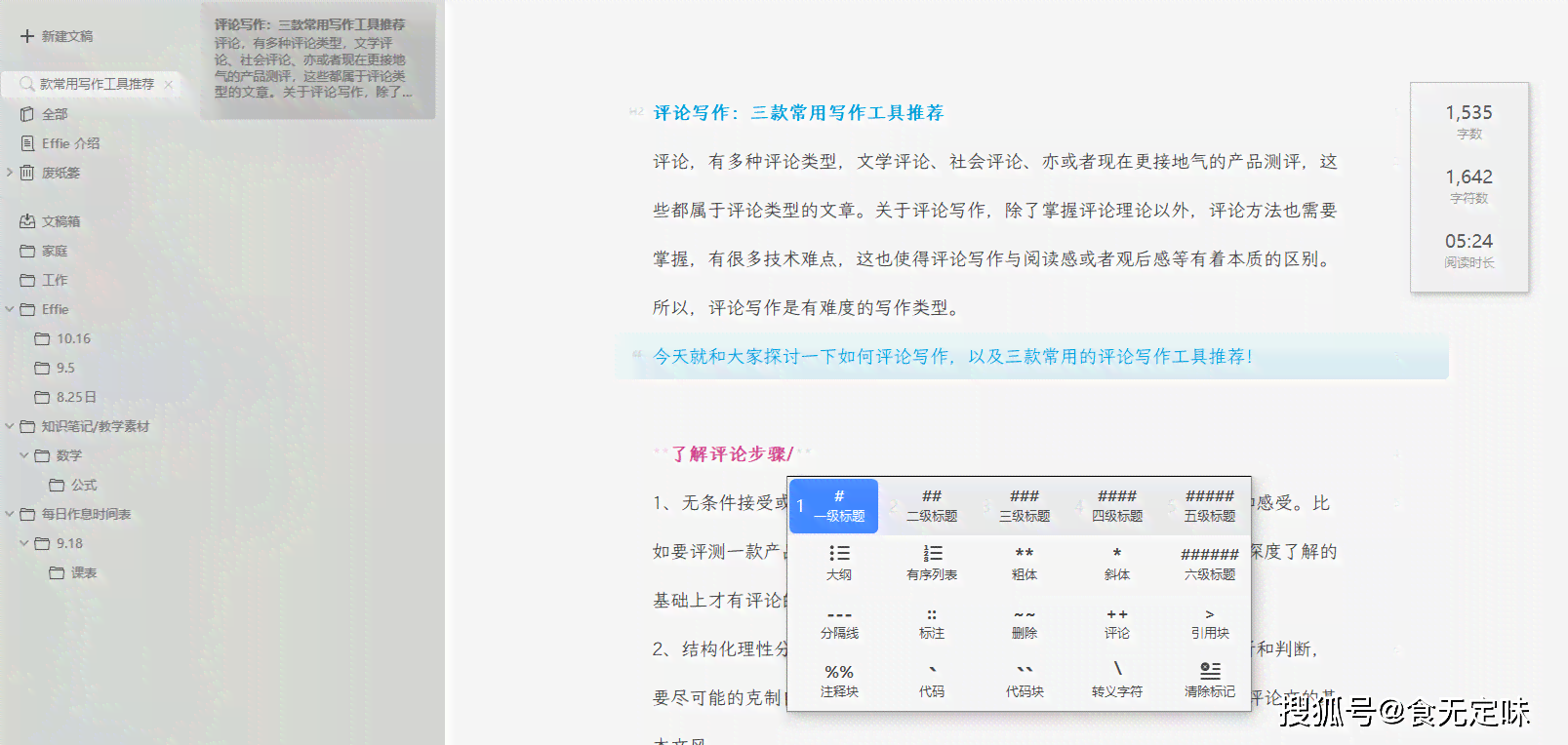Click the 1,642 字符数 character count
The width and height of the screenshot is (1568, 745).
click(x=1468, y=185)
